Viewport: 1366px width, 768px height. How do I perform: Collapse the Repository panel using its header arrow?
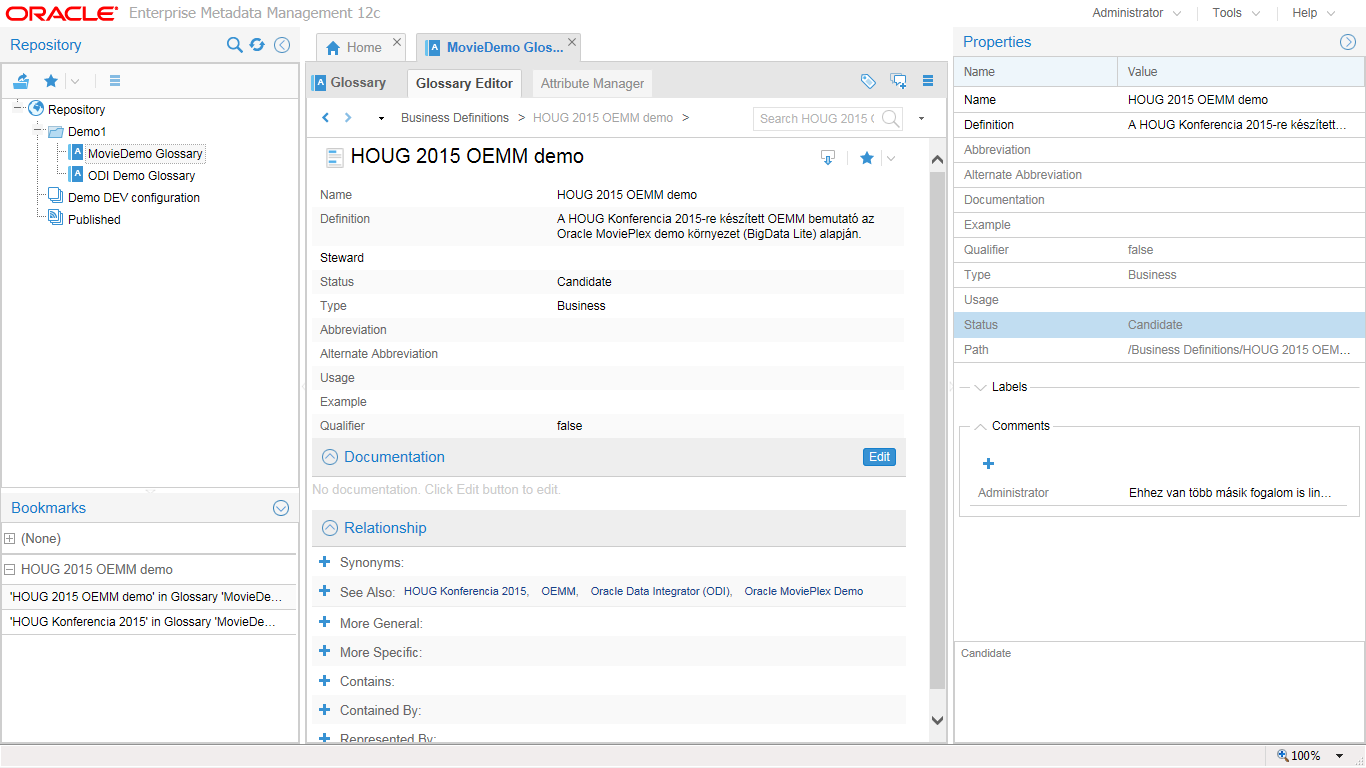click(x=282, y=45)
